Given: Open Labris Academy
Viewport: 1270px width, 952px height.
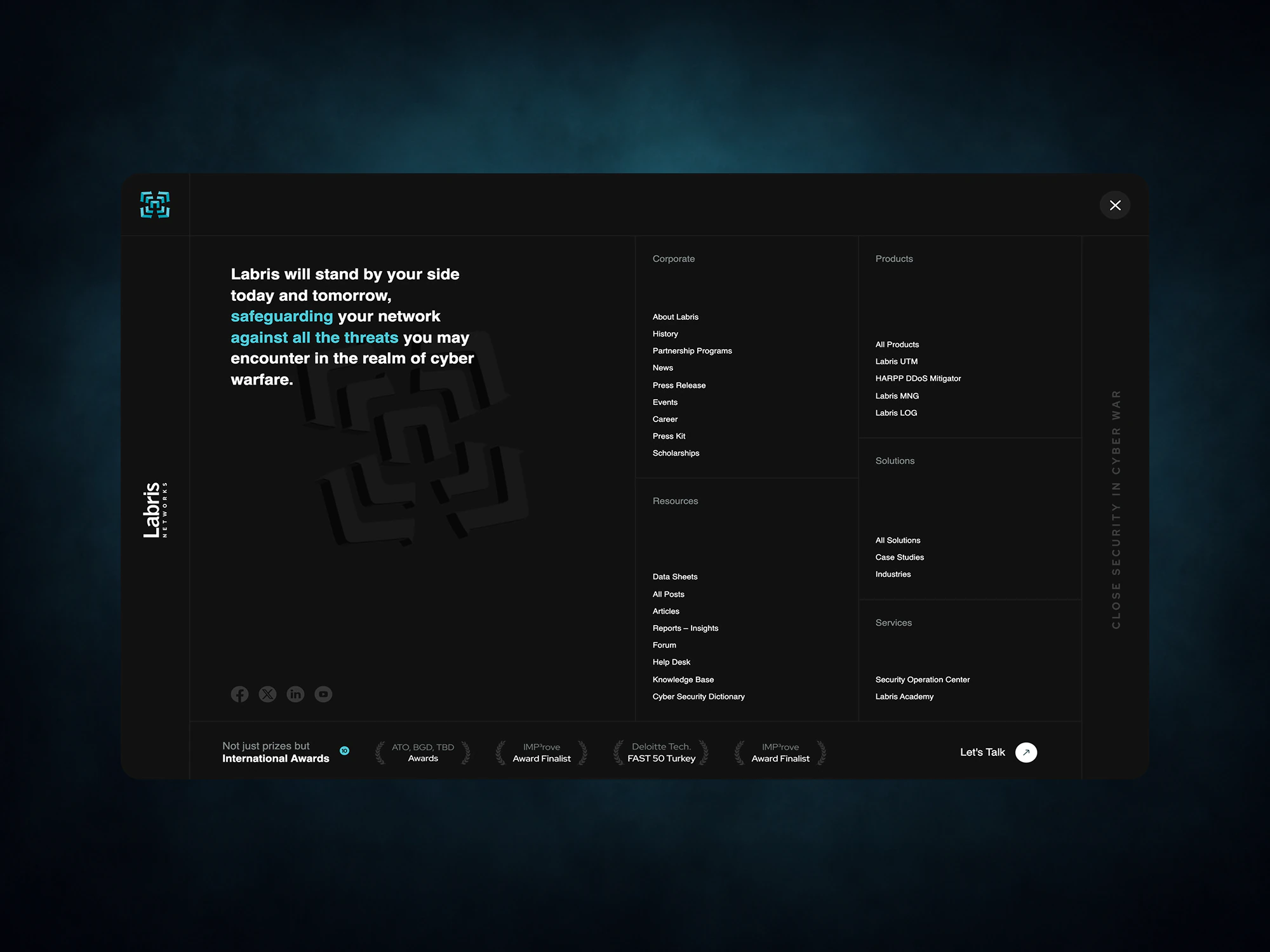Looking at the screenshot, I should click(904, 697).
